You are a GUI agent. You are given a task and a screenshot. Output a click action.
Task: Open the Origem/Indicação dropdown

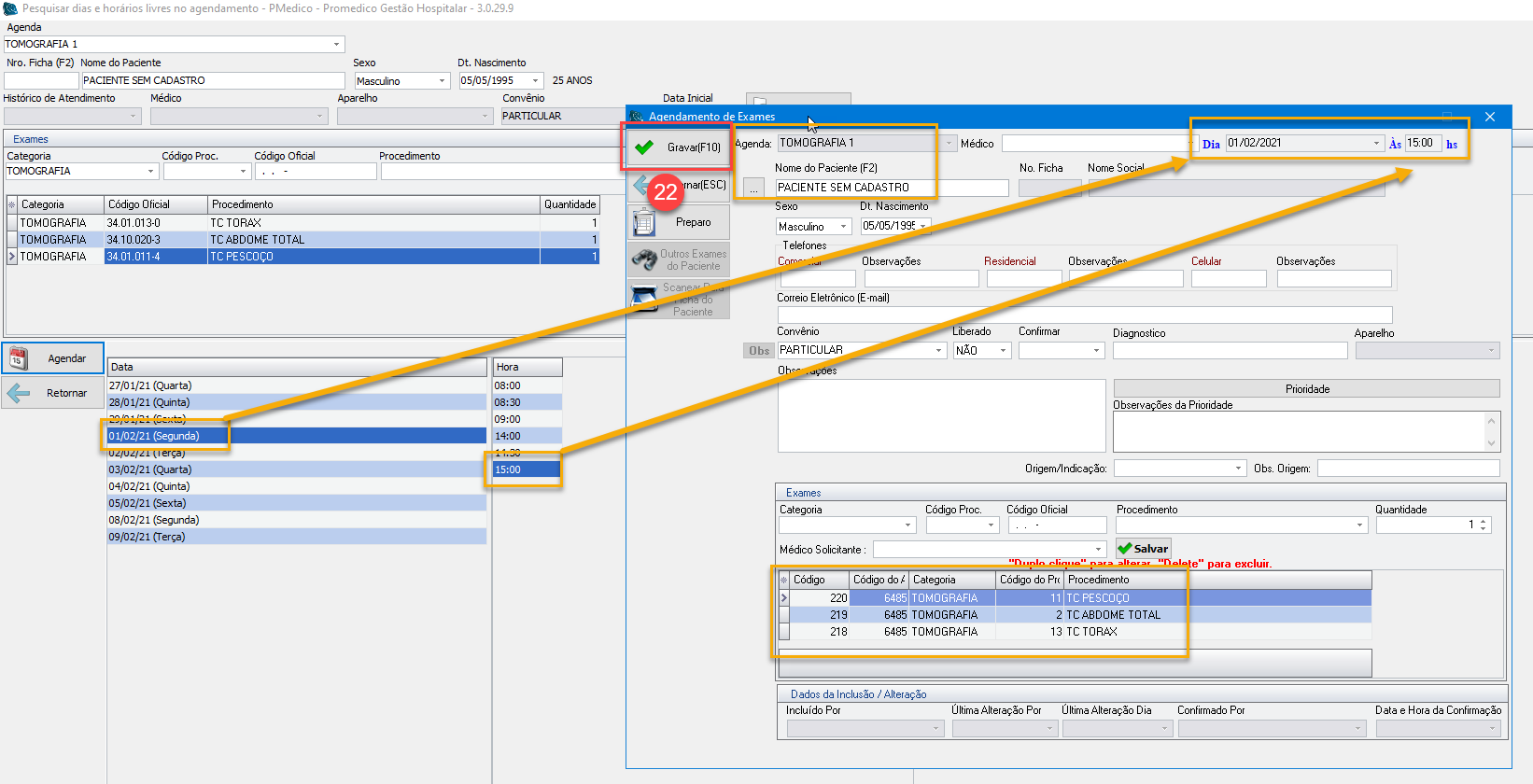tap(1239, 469)
